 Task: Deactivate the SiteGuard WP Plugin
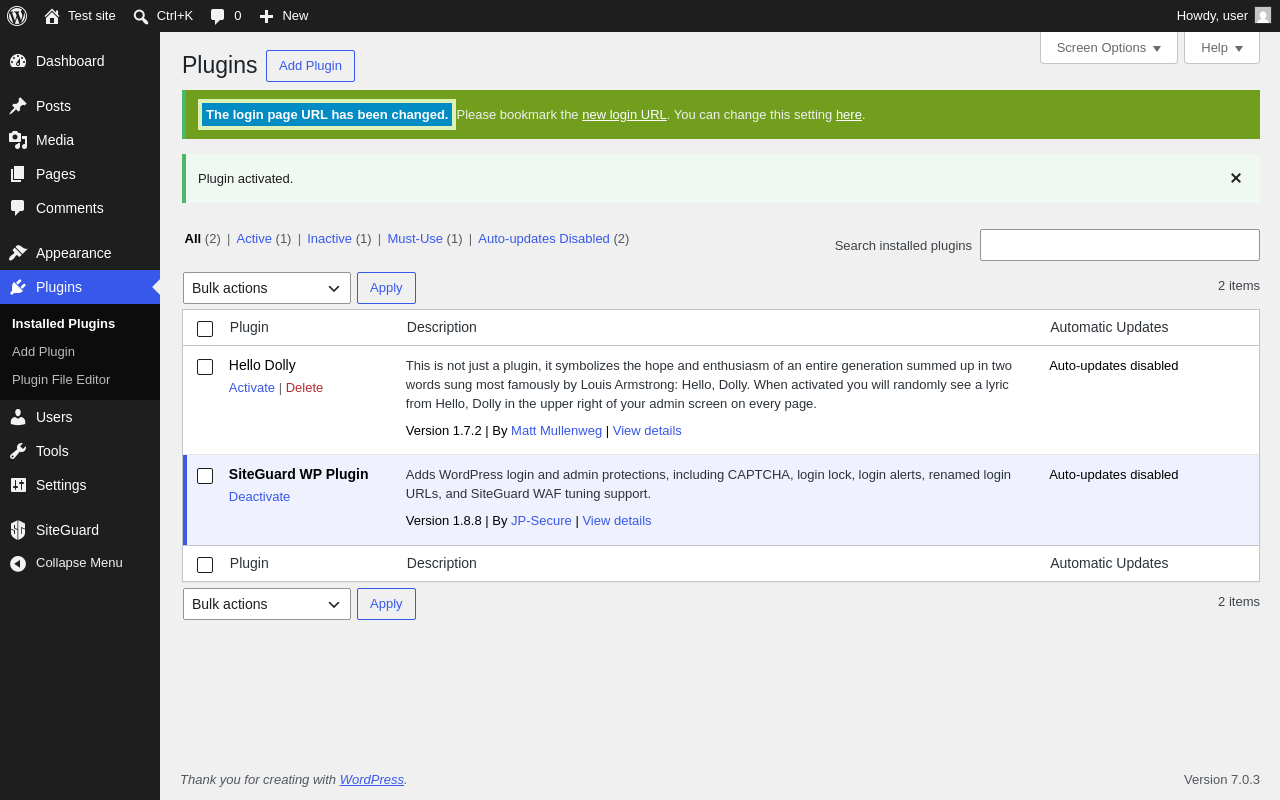259,496
